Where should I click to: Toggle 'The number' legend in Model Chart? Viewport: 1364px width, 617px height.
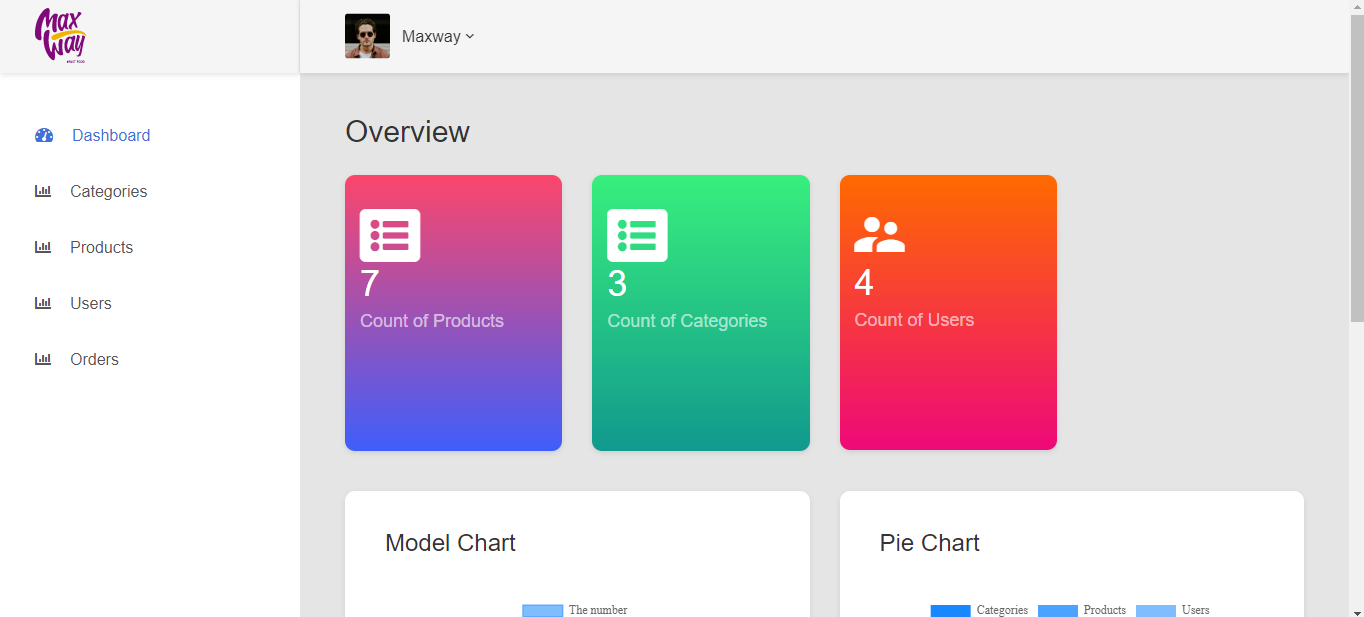[x=575, y=610]
